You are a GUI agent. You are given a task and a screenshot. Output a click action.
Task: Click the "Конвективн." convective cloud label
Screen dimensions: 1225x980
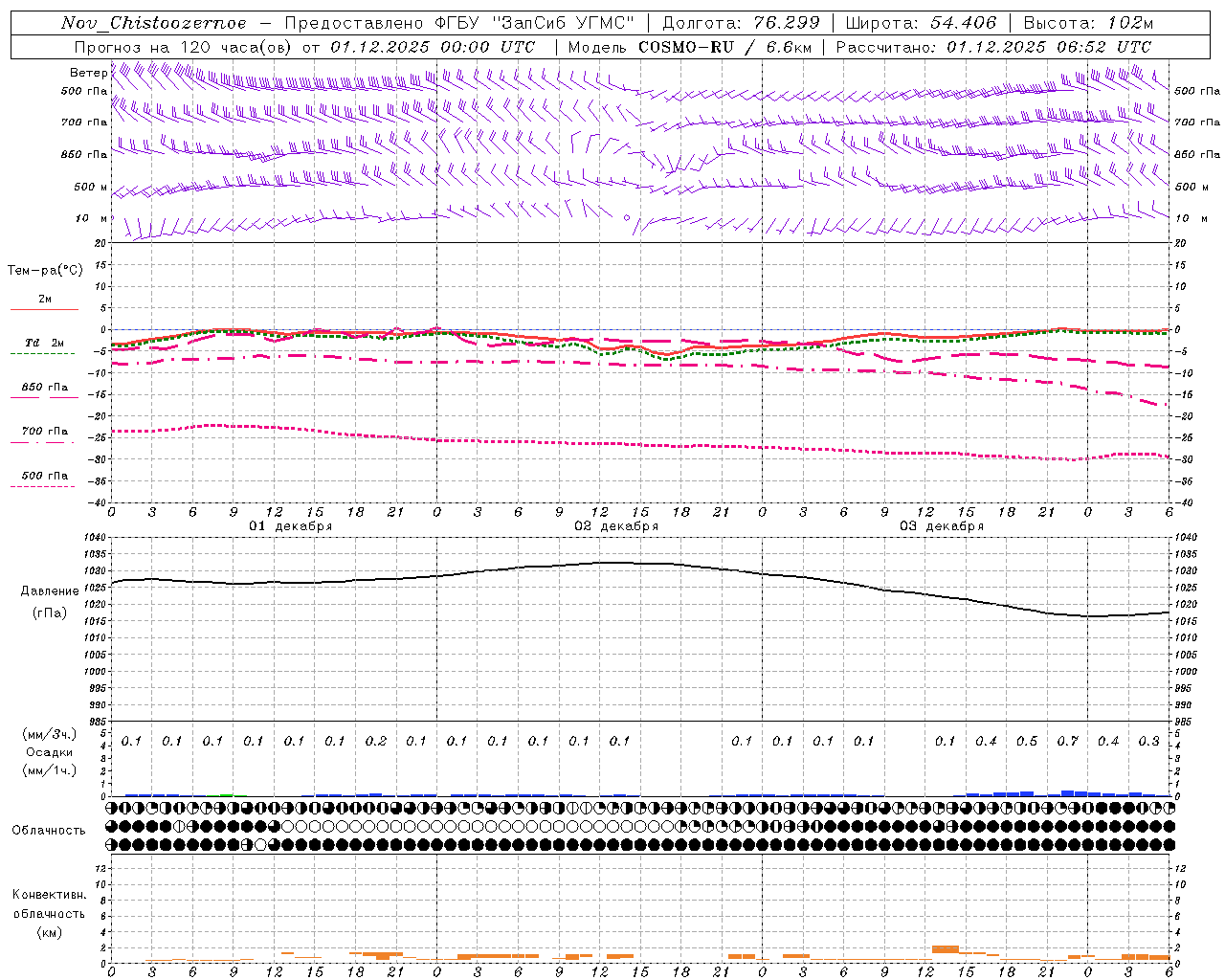[50, 895]
